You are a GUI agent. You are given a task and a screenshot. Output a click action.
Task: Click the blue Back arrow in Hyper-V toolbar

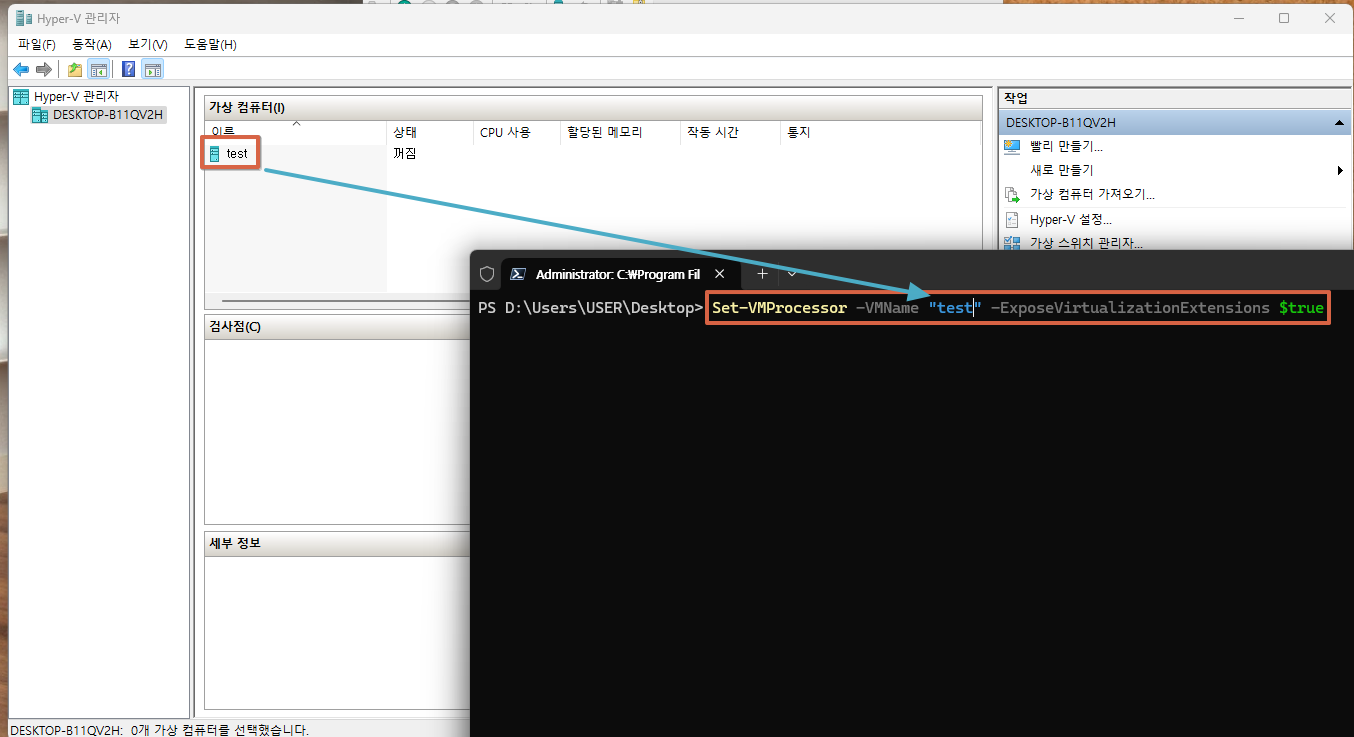point(21,69)
